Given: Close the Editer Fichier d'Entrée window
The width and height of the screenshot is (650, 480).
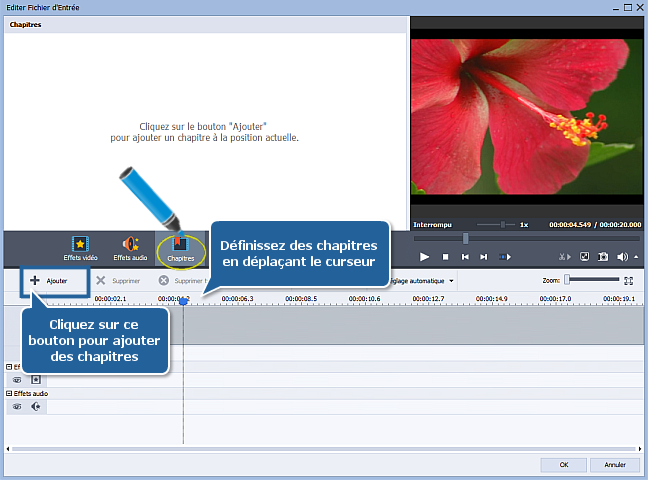Looking at the screenshot, I should tap(640, 7).
